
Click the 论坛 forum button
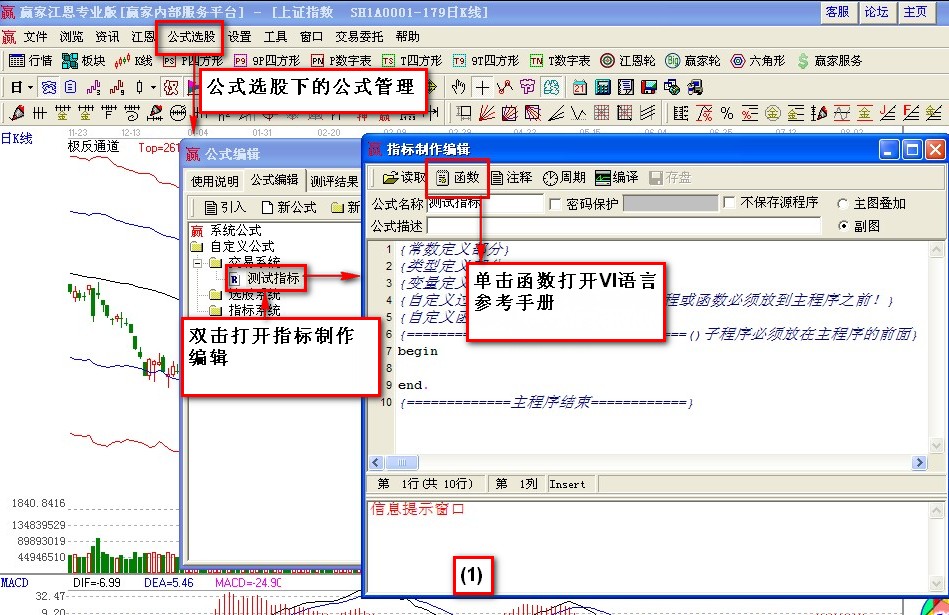coord(876,12)
